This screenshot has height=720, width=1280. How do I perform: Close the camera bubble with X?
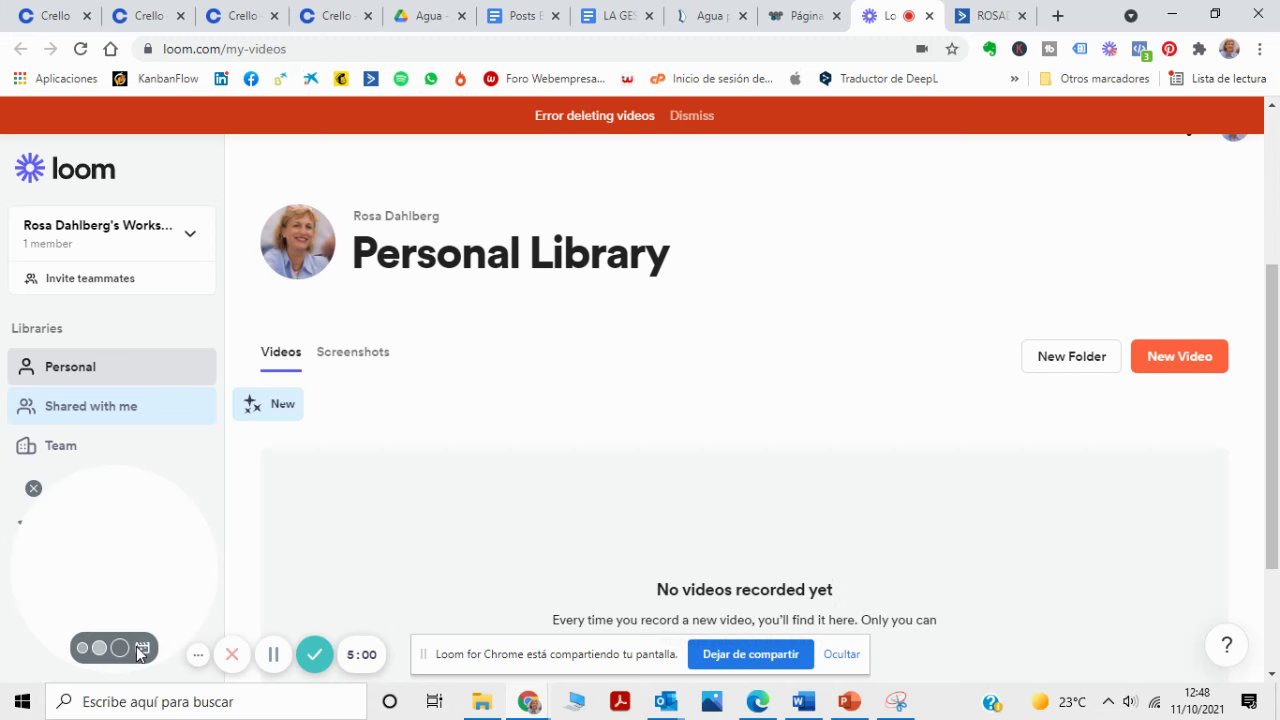click(x=34, y=488)
